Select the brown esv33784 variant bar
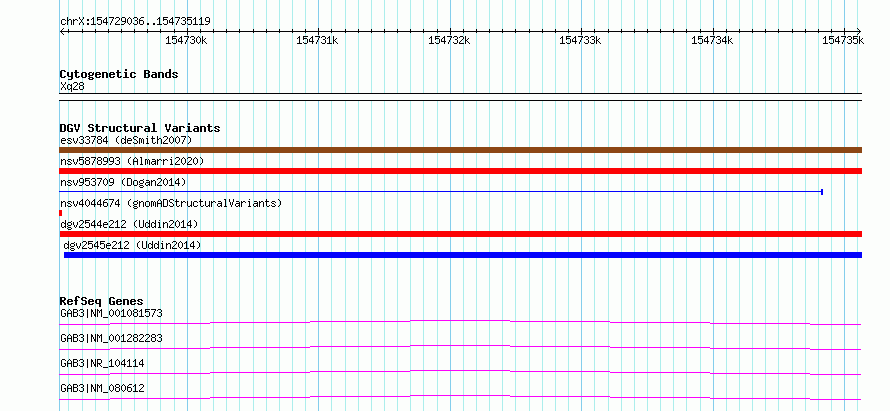Viewport: 890px width, 411px height. tap(460, 150)
